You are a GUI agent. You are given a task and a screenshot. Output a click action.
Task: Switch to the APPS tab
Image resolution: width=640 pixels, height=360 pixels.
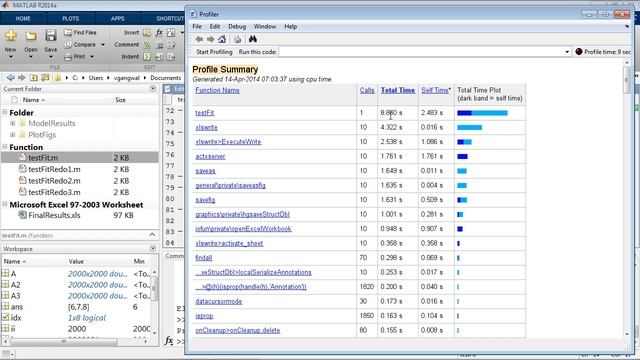[x=118, y=19]
